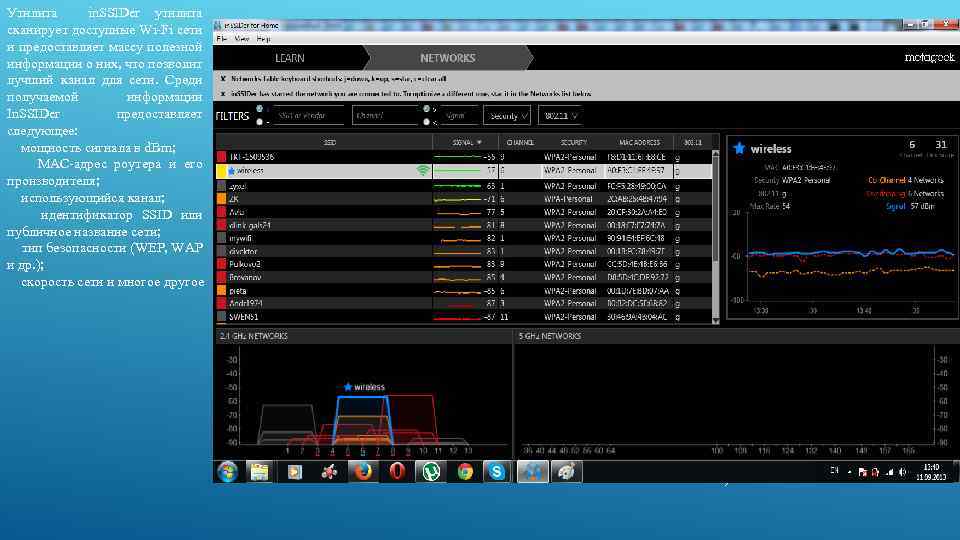Click scroll-down arrow of networks table
The image size is (960, 540).
716,320
